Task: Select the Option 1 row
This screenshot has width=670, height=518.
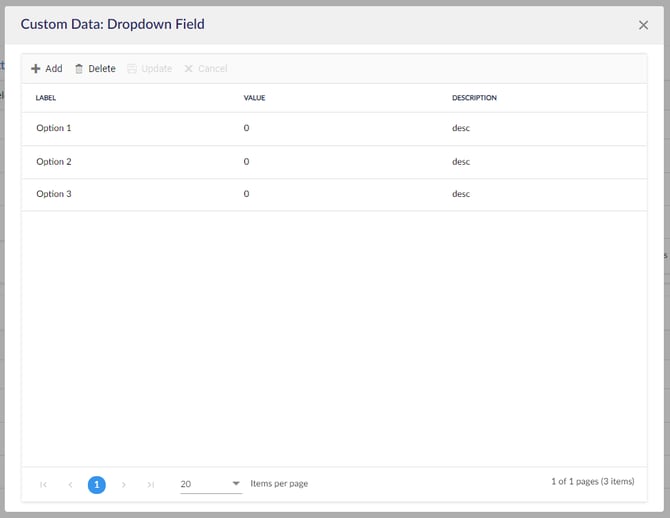Action: click(x=54, y=129)
